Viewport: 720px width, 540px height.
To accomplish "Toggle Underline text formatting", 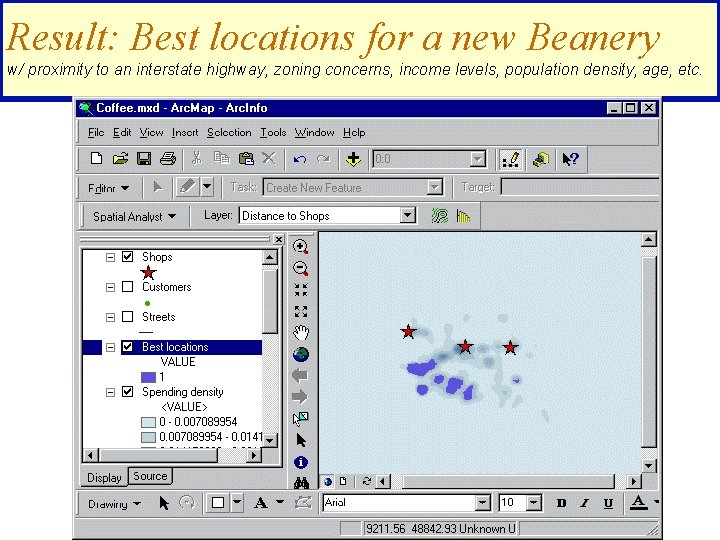I will (x=608, y=503).
